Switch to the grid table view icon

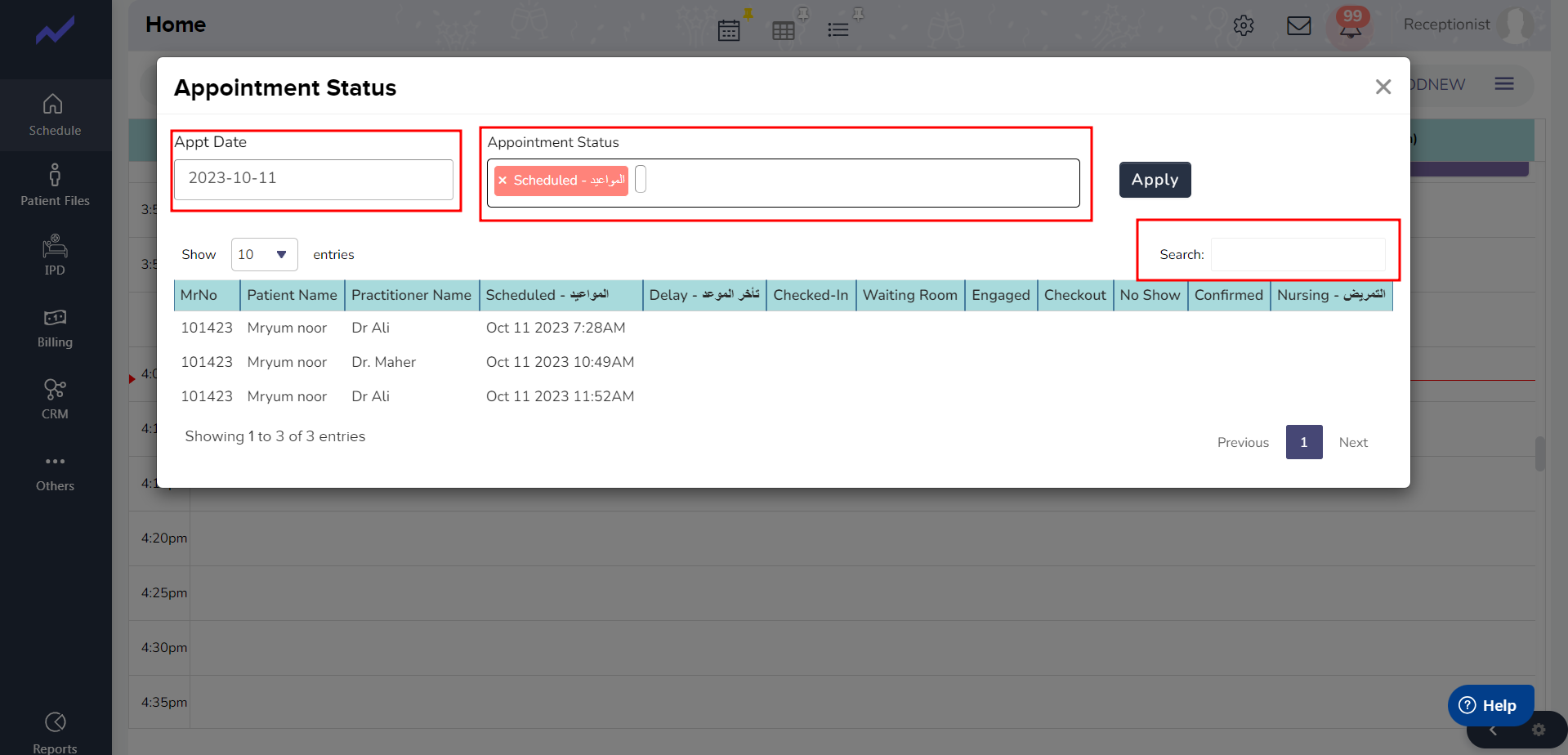click(x=783, y=31)
